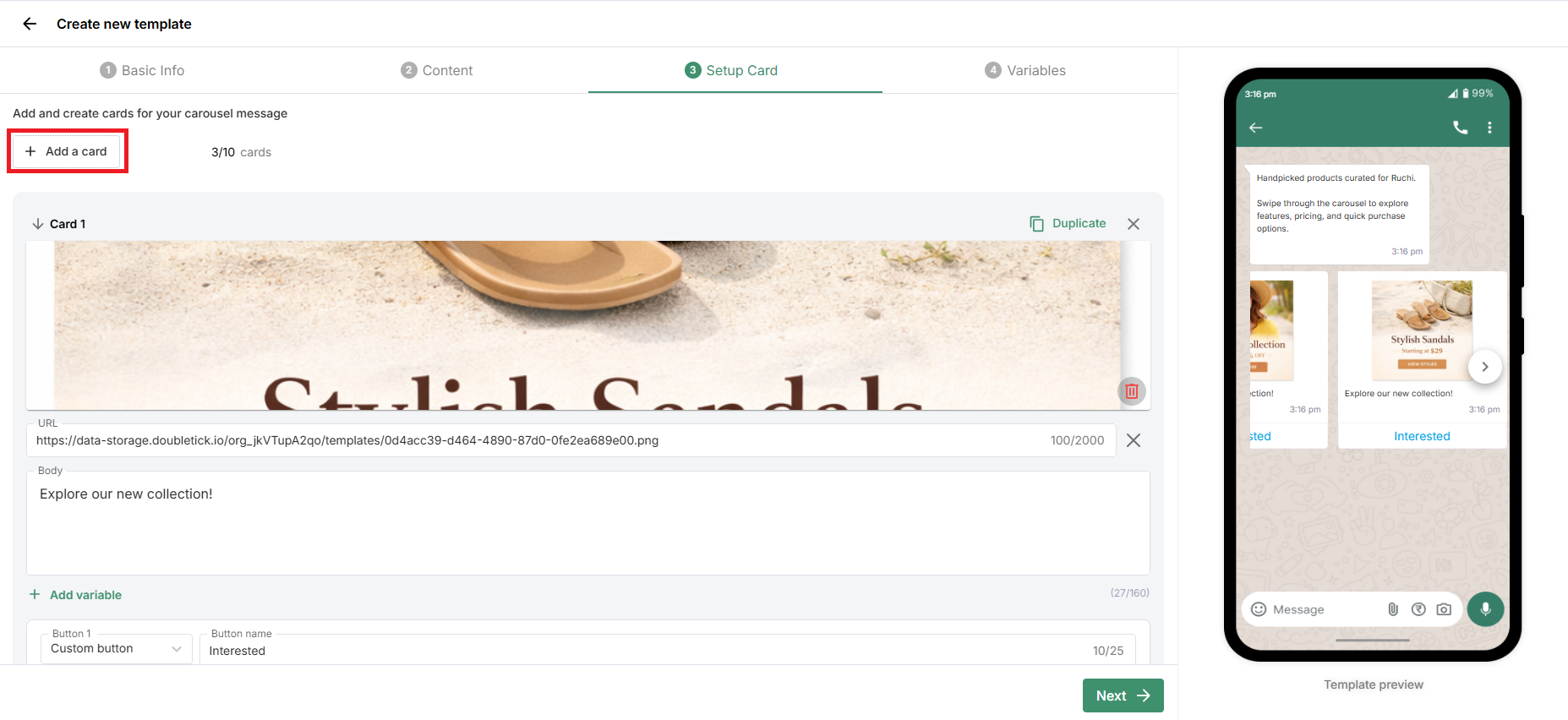
Task: Tap the microphone button in phone preview
Action: pos(1485,609)
